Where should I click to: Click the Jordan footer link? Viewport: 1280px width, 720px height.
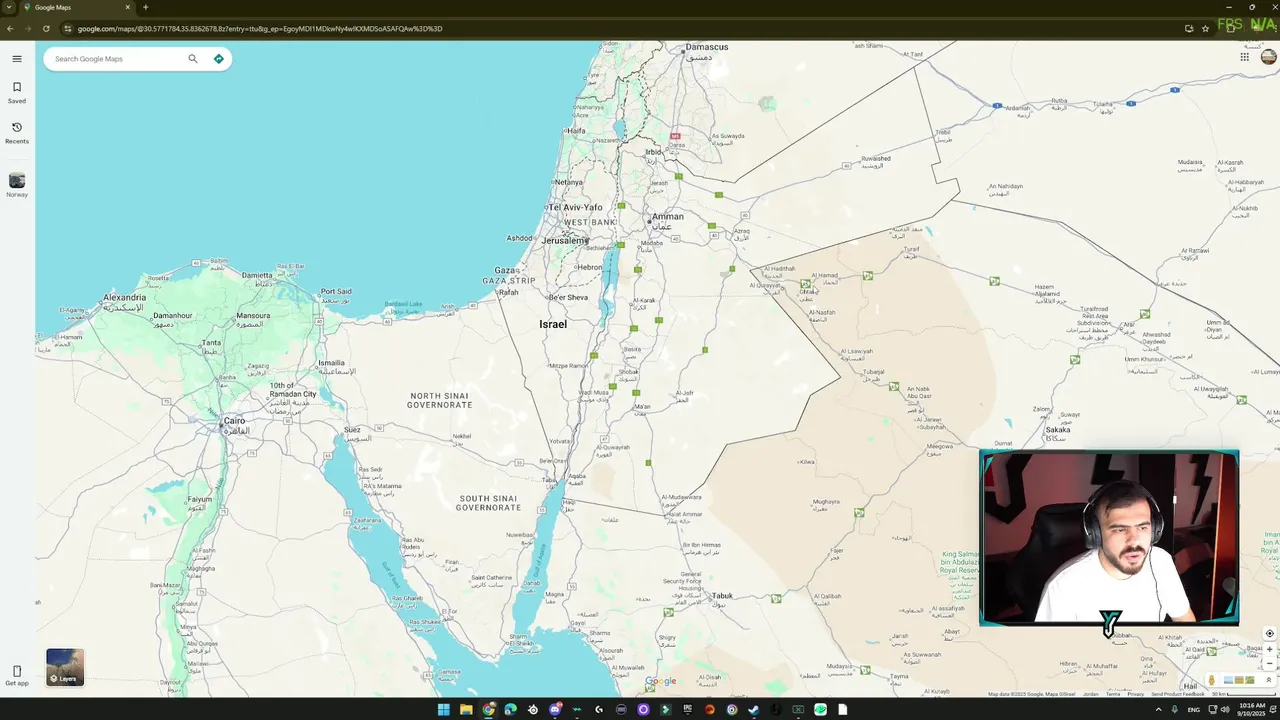[x=1091, y=694]
